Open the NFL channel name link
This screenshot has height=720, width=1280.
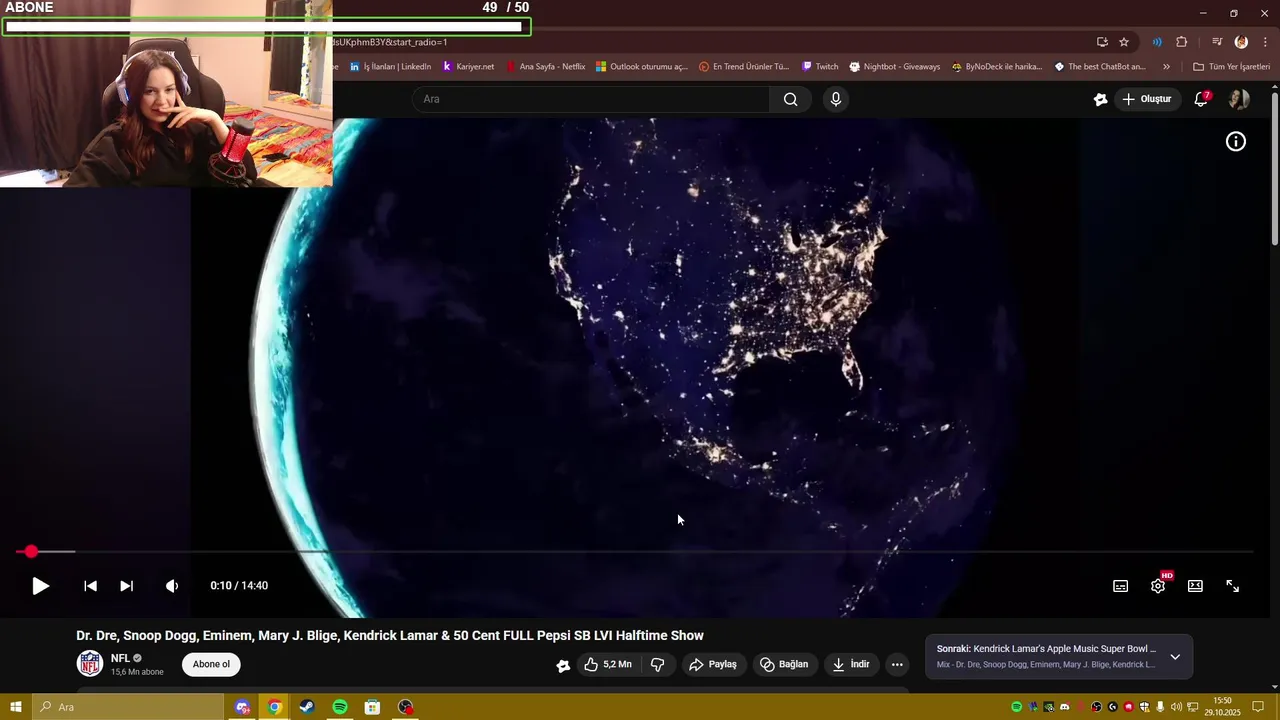120,658
